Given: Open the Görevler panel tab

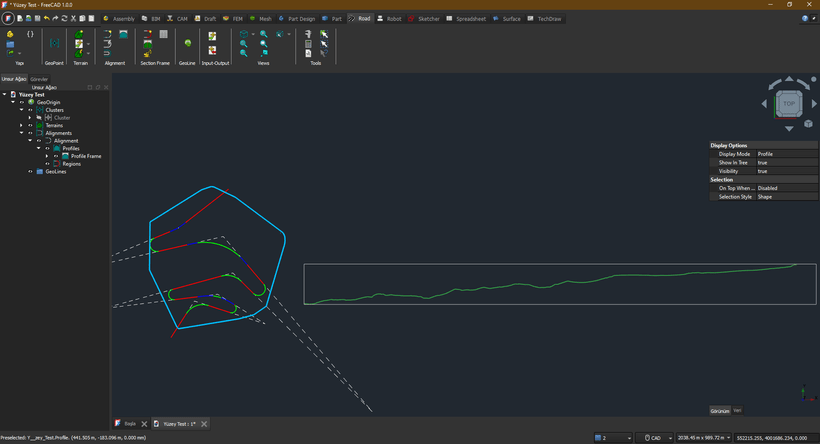Looking at the screenshot, I should click(39, 79).
